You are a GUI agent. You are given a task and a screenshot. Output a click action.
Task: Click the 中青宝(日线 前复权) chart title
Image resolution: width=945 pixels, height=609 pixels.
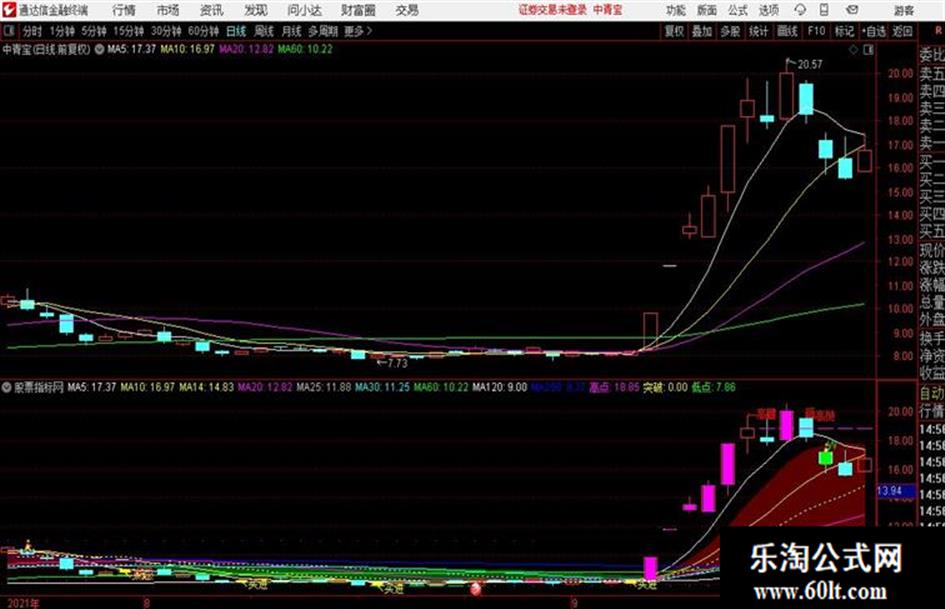coord(46,49)
